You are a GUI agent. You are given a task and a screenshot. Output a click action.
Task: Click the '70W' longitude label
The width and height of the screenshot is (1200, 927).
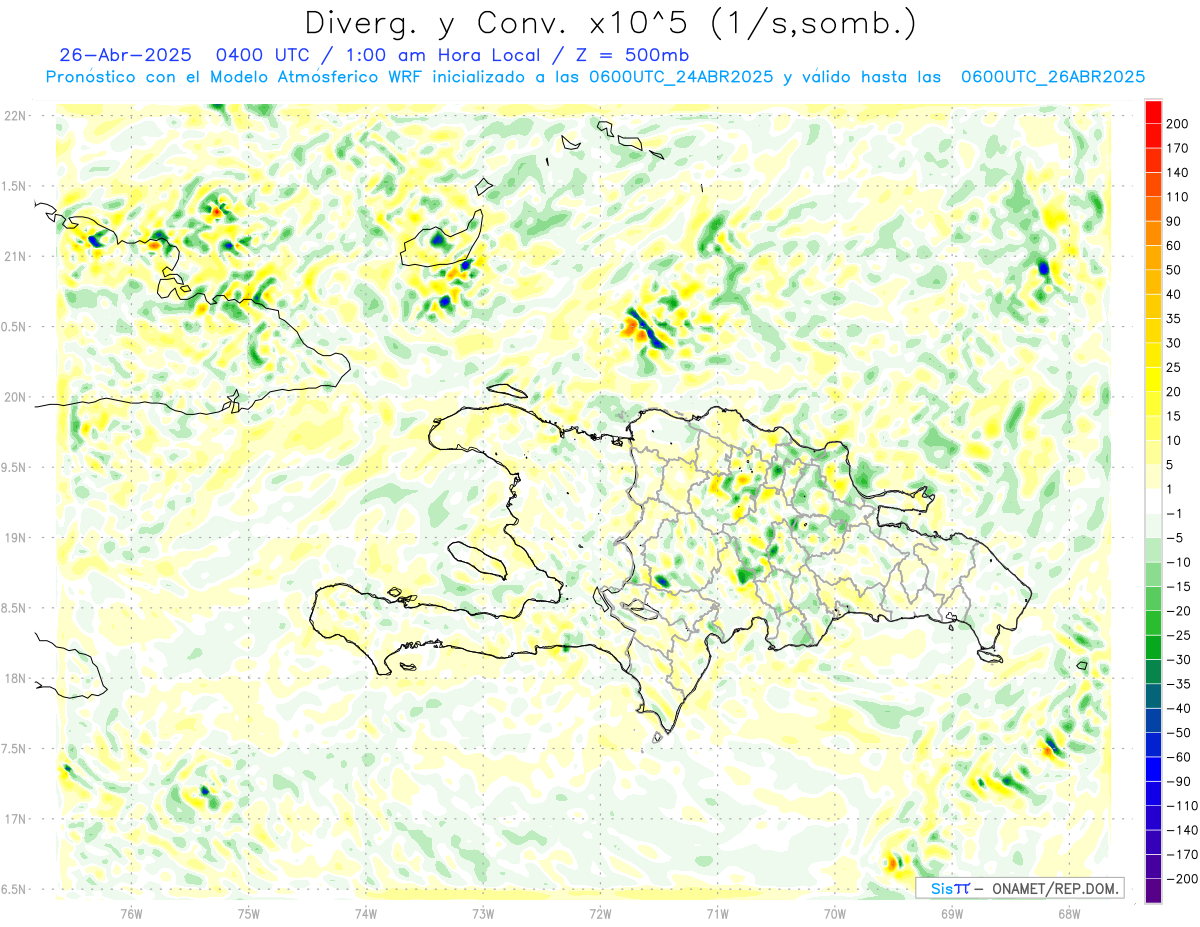835,913
